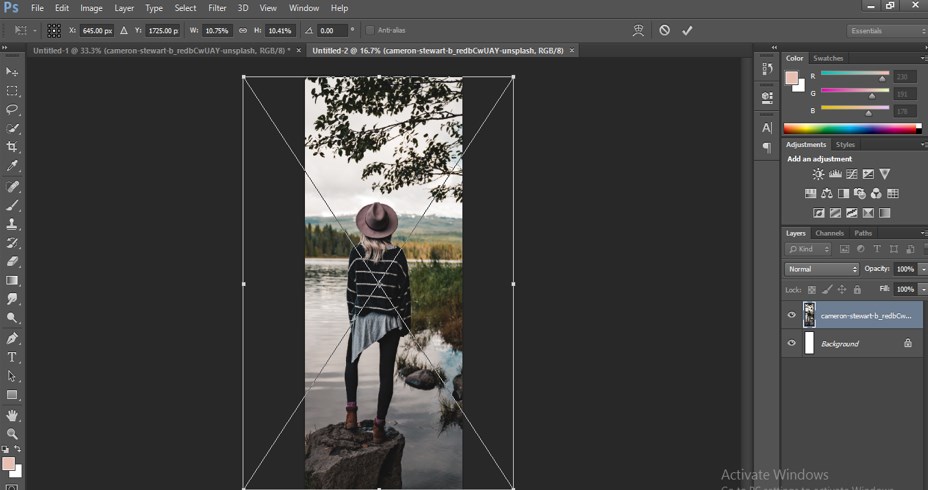Toggle maintain aspect ratio link icon

click(243, 30)
